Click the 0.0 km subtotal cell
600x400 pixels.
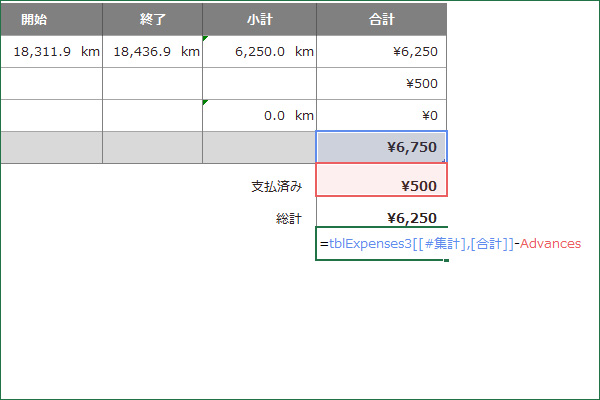pos(259,116)
